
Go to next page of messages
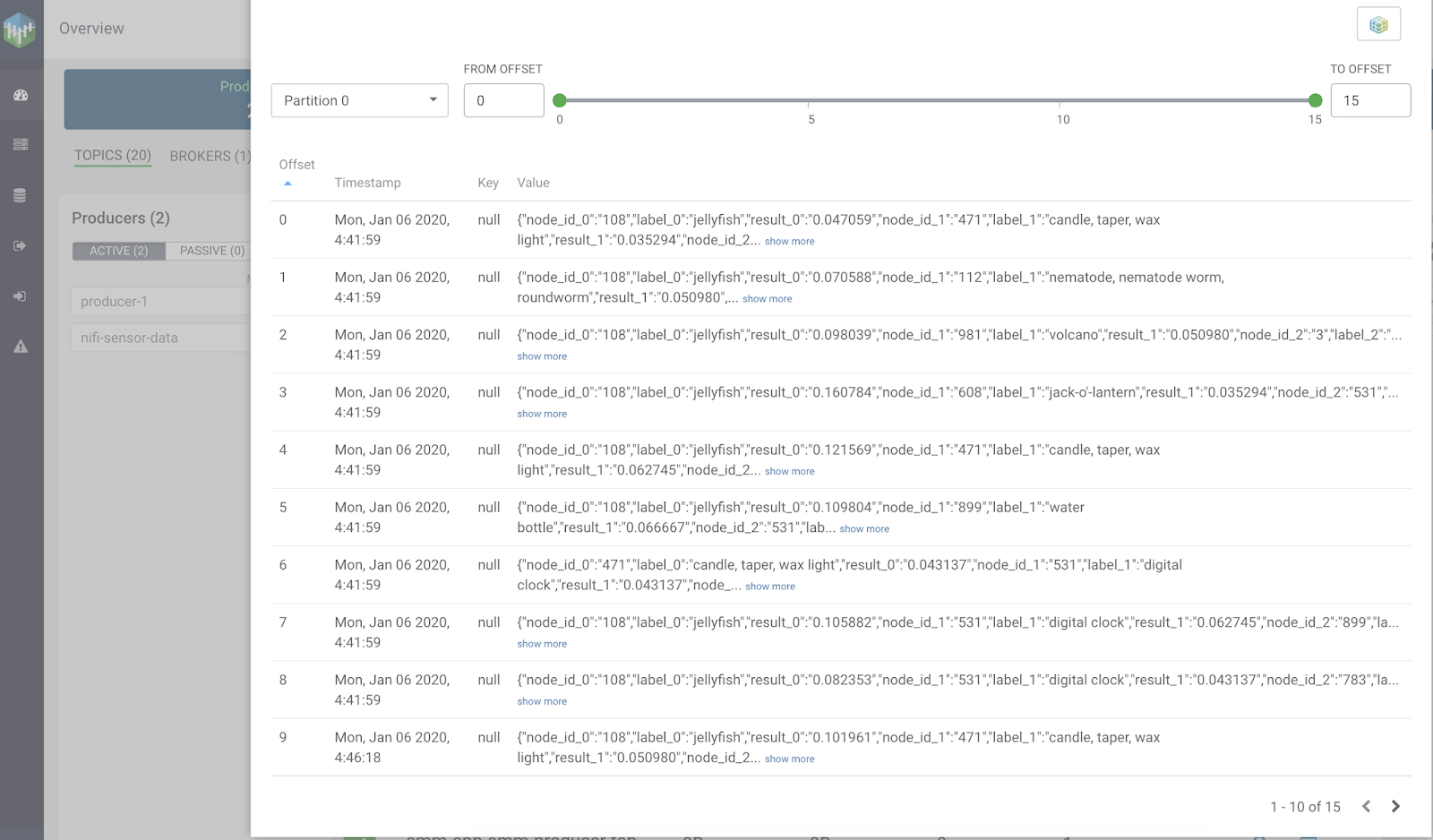point(1395,806)
